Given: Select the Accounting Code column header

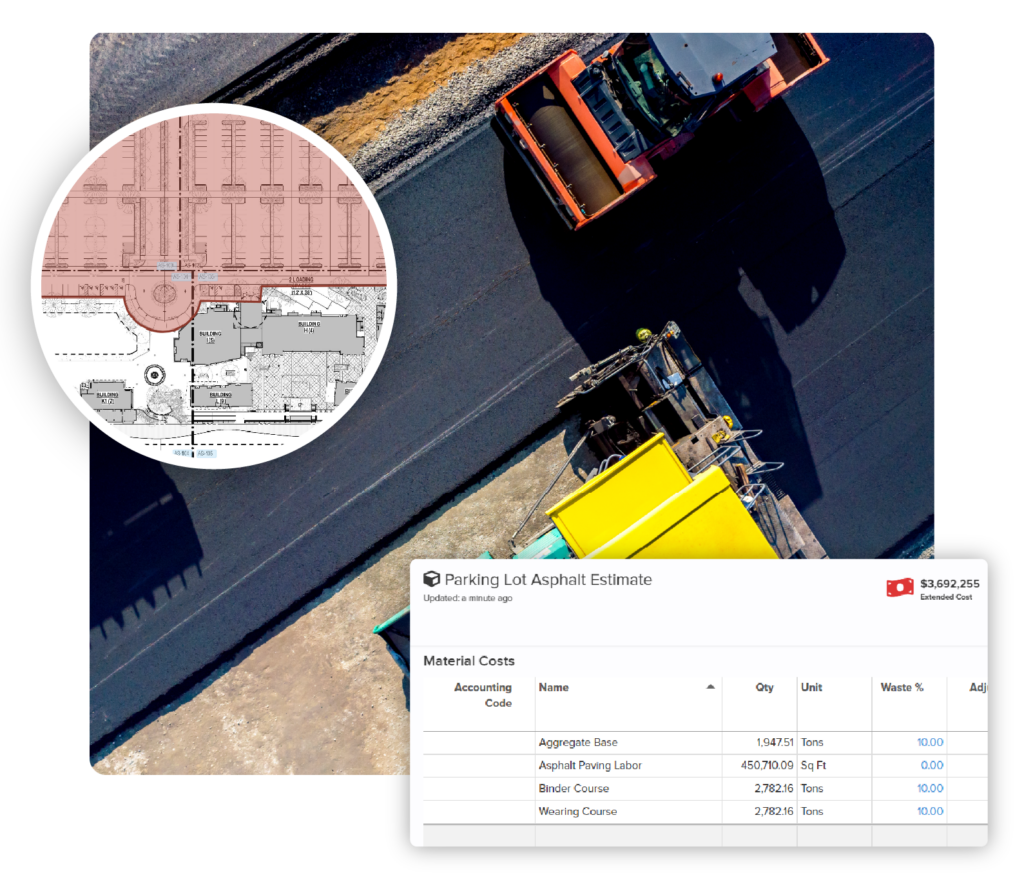Looking at the screenshot, I should (483, 695).
